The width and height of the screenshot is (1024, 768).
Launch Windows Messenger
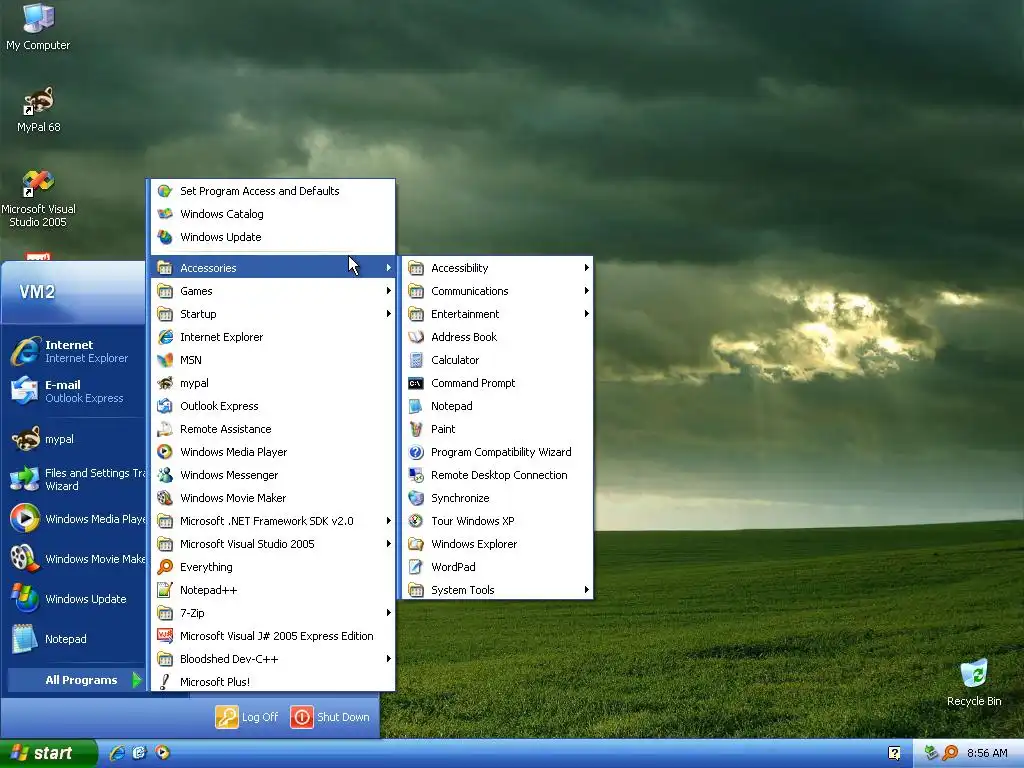click(273, 475)
